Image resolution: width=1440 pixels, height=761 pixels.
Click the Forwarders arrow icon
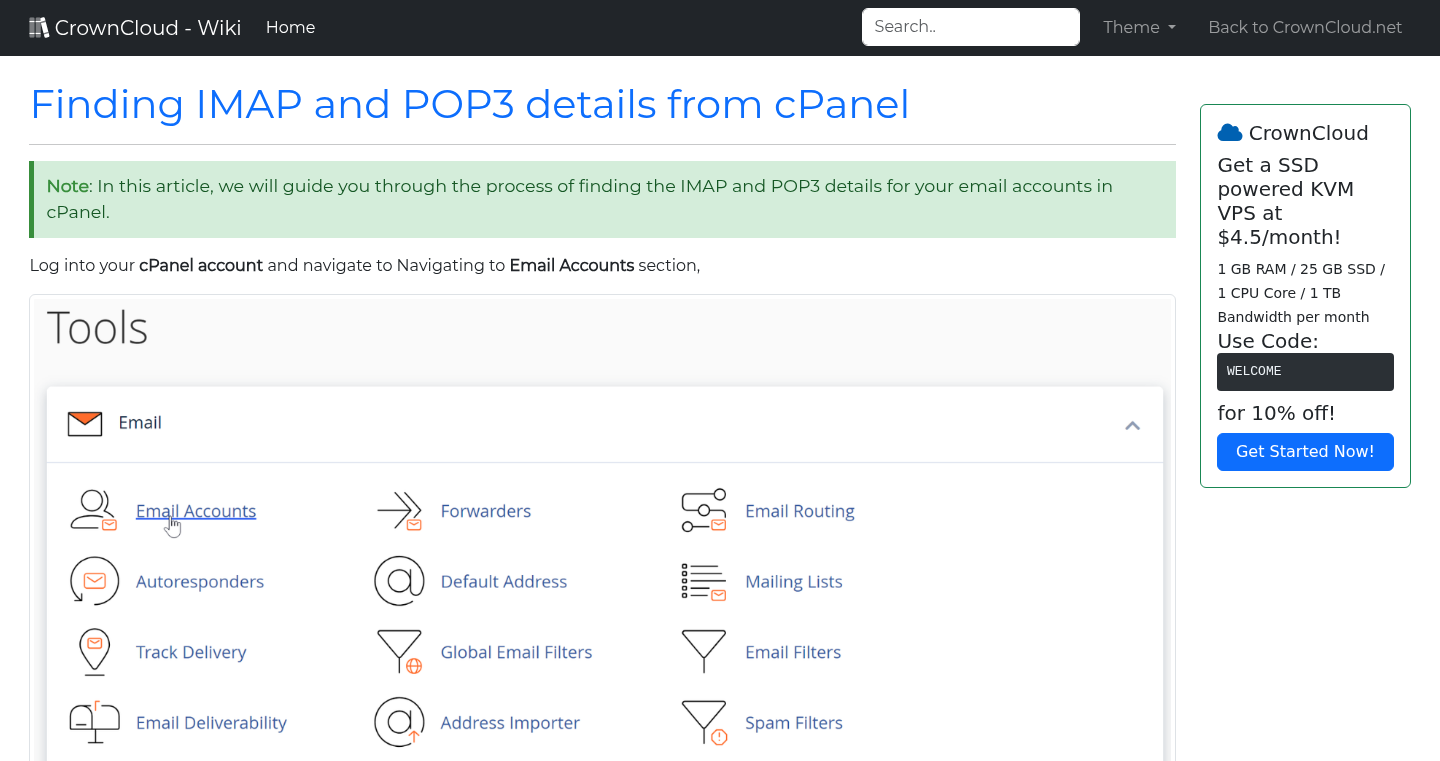tap(400, 510)
